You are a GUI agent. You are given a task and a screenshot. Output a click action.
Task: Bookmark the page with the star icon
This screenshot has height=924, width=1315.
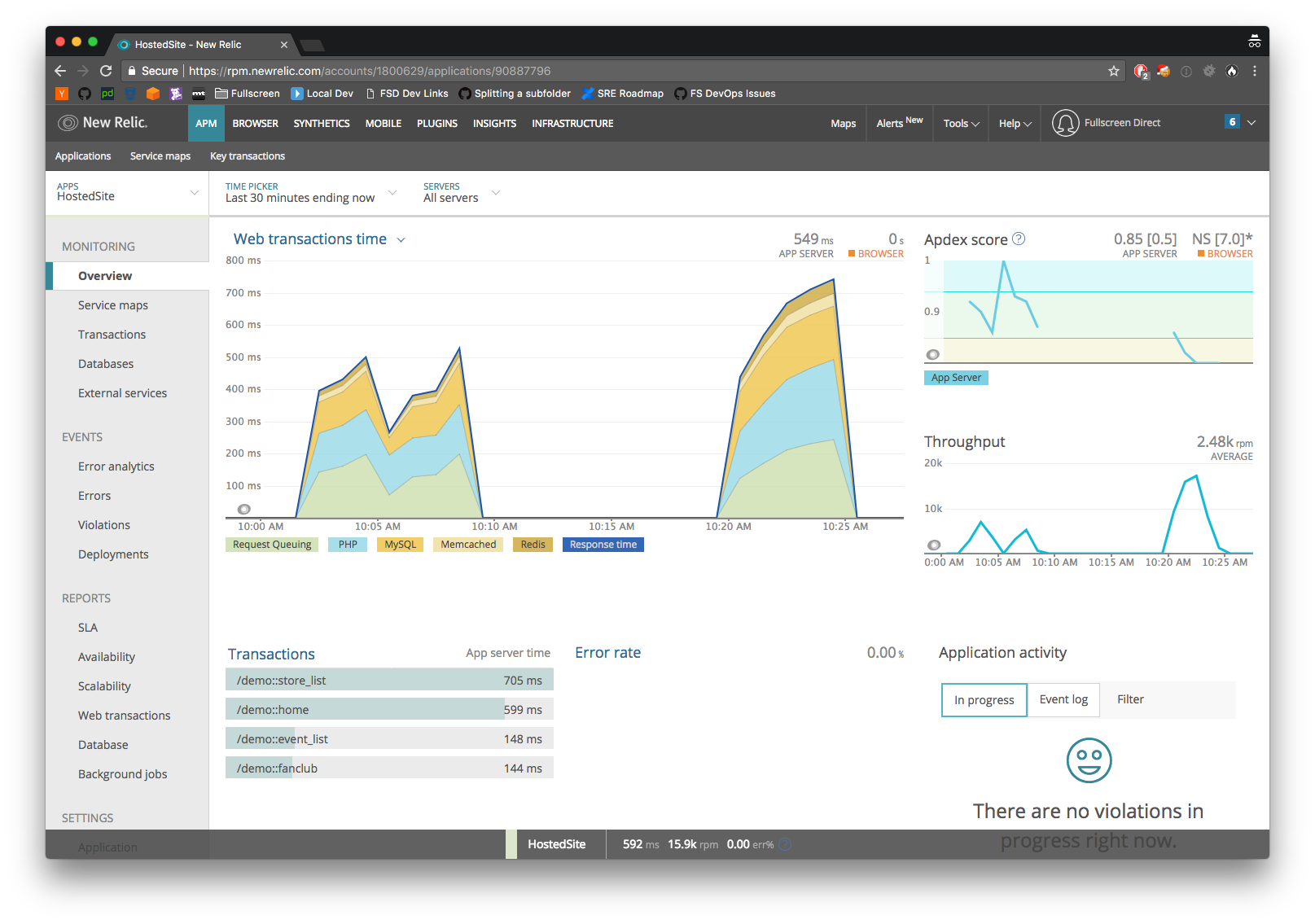point(1113,71)
